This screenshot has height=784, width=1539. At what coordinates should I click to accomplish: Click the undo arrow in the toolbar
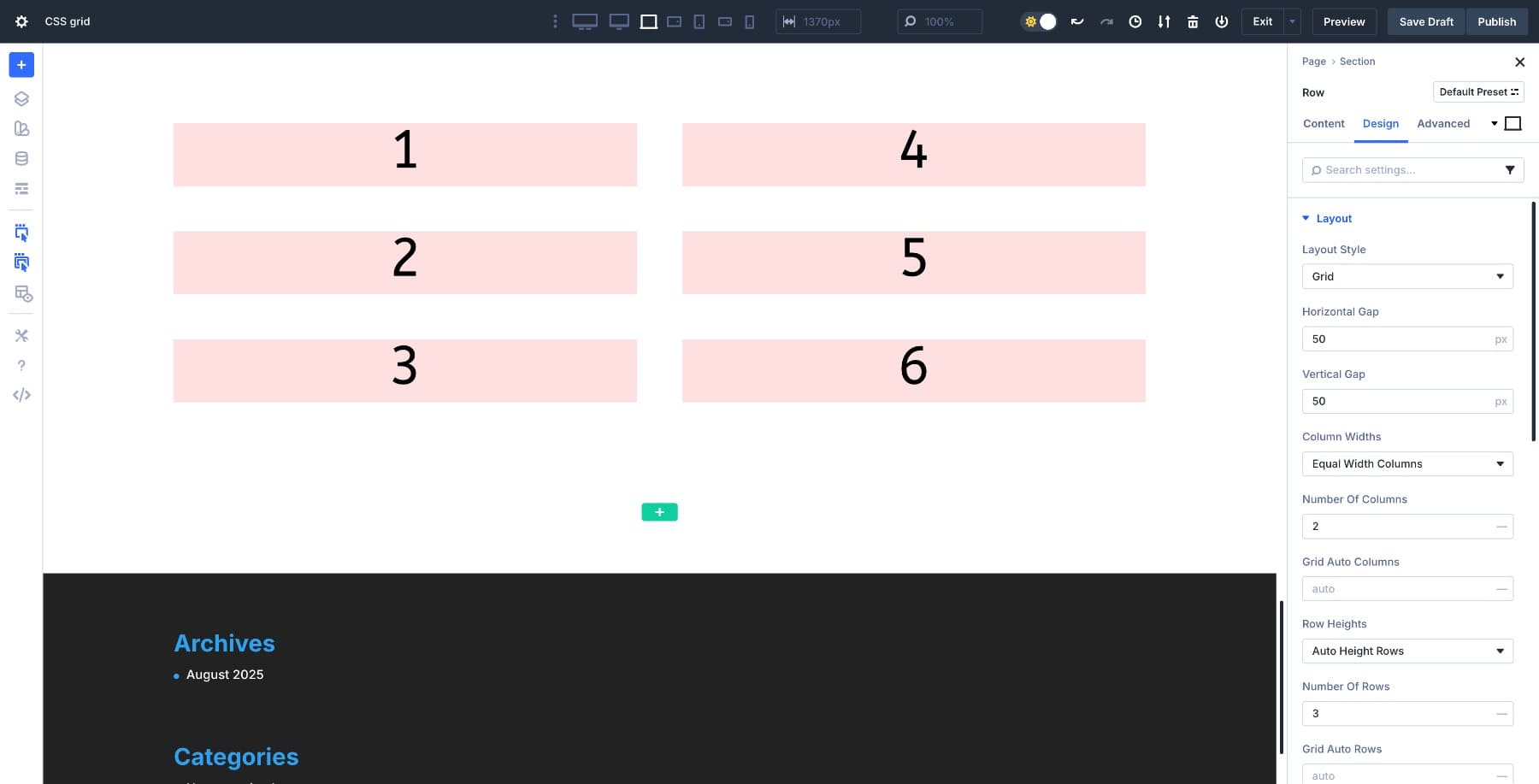click(x=1077, y=21)
